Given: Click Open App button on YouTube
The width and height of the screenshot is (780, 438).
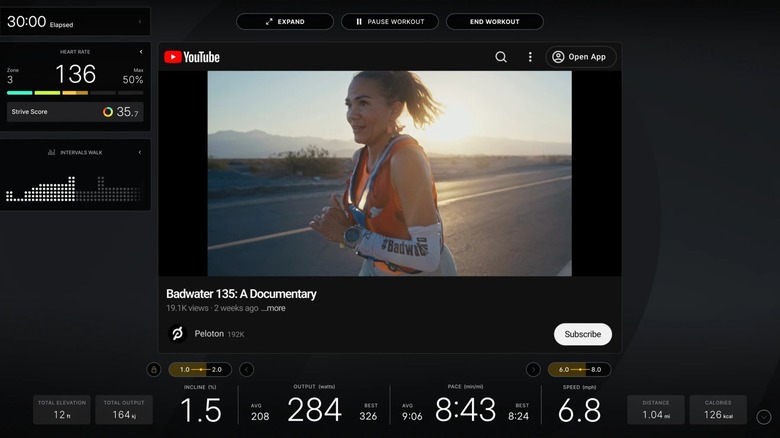Looking at the screenshot, I should (580, 57).
